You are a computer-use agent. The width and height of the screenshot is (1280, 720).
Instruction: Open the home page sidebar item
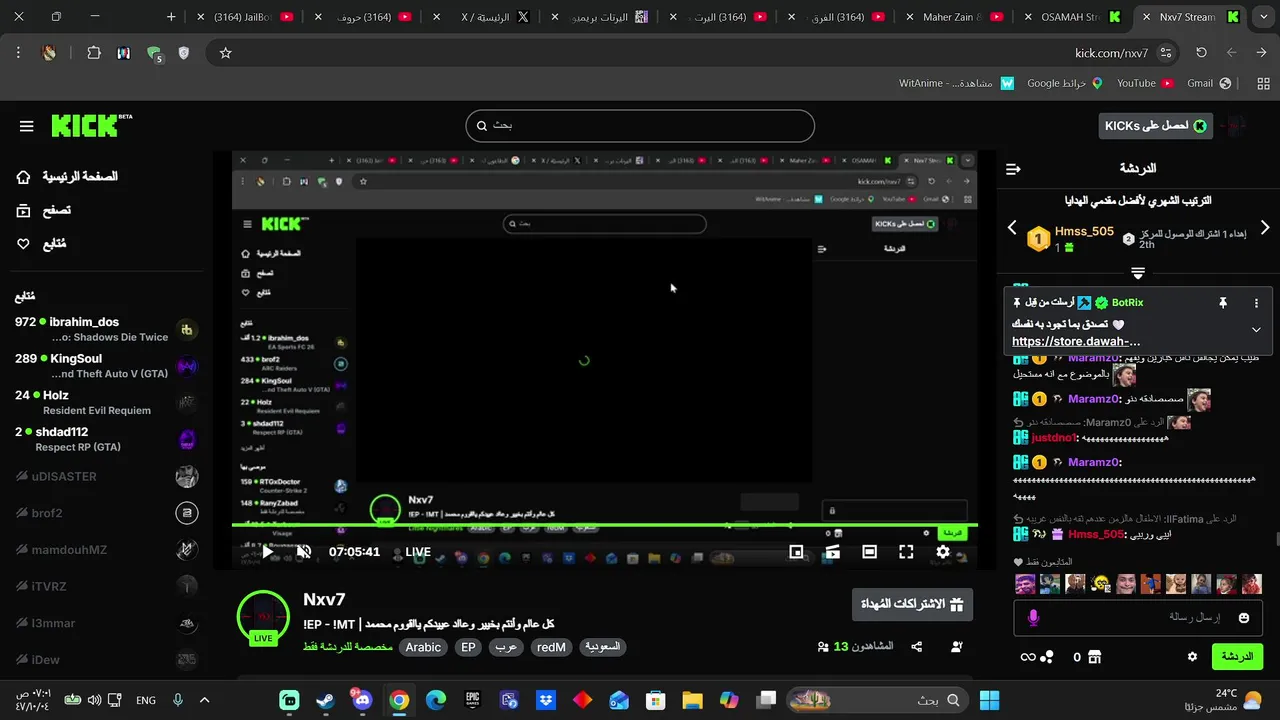point(66,177)
